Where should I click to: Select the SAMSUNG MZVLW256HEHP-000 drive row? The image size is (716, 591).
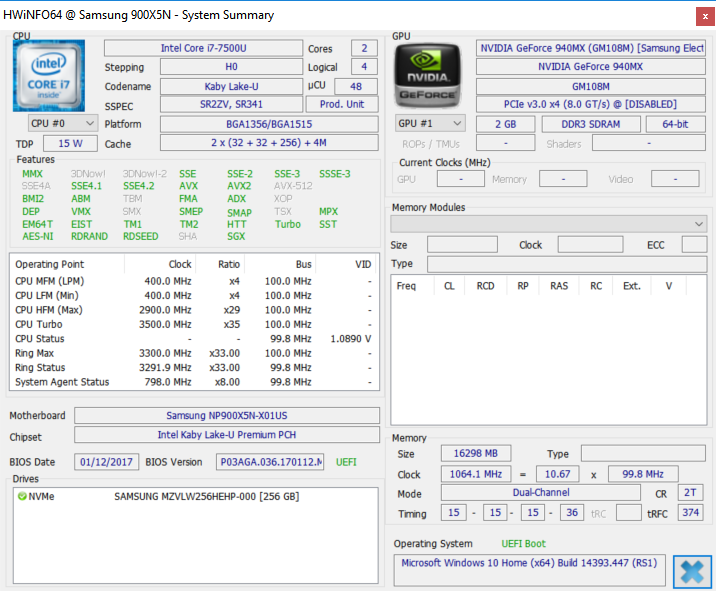pos(195,496)
